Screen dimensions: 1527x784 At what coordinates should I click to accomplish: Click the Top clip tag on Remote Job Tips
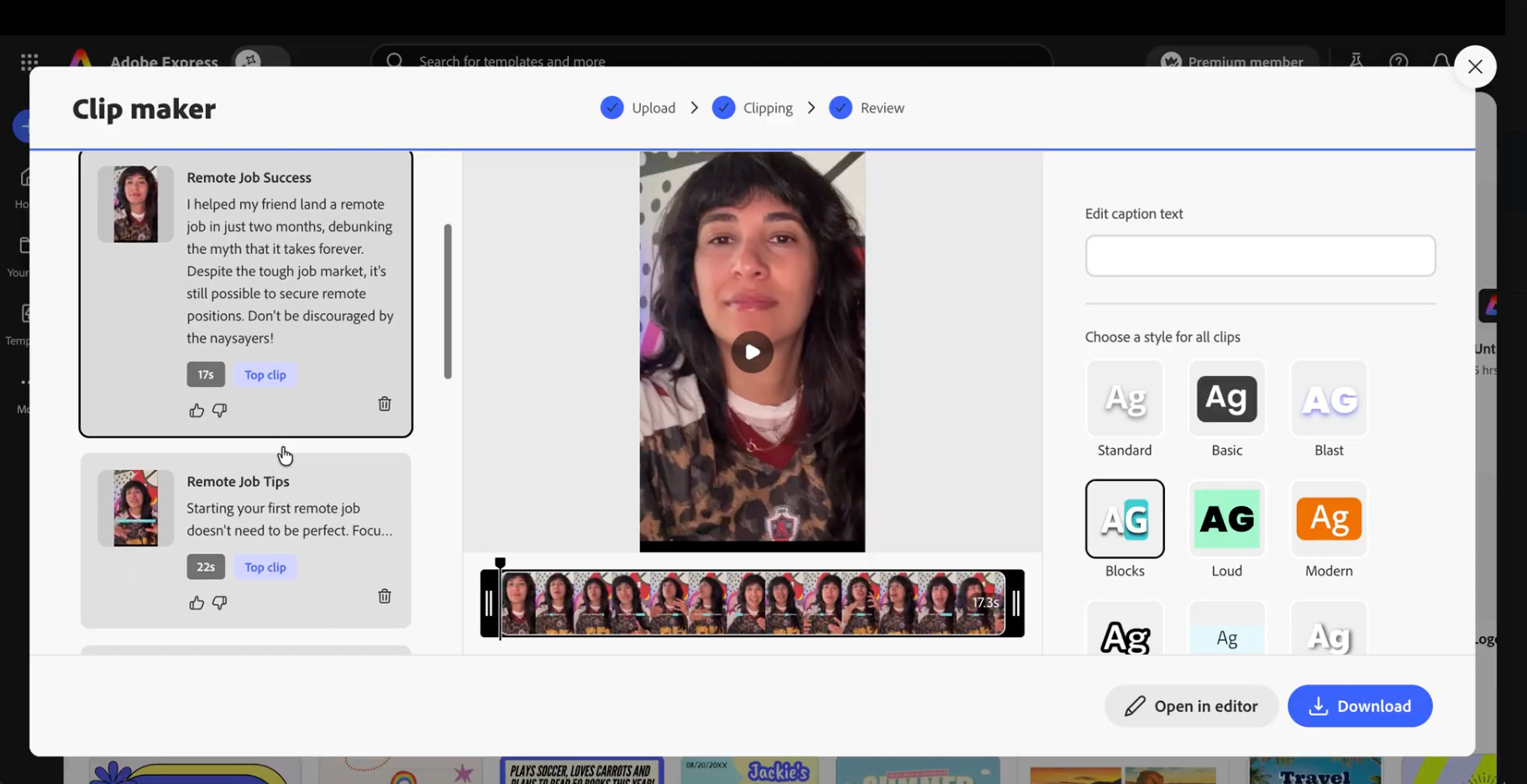(265, 567)
